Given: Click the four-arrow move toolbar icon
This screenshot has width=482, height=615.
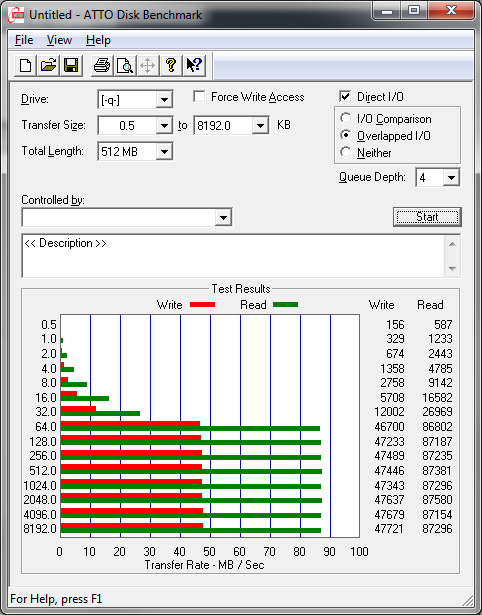Looking at the screenshot, I should coord(147,65).
